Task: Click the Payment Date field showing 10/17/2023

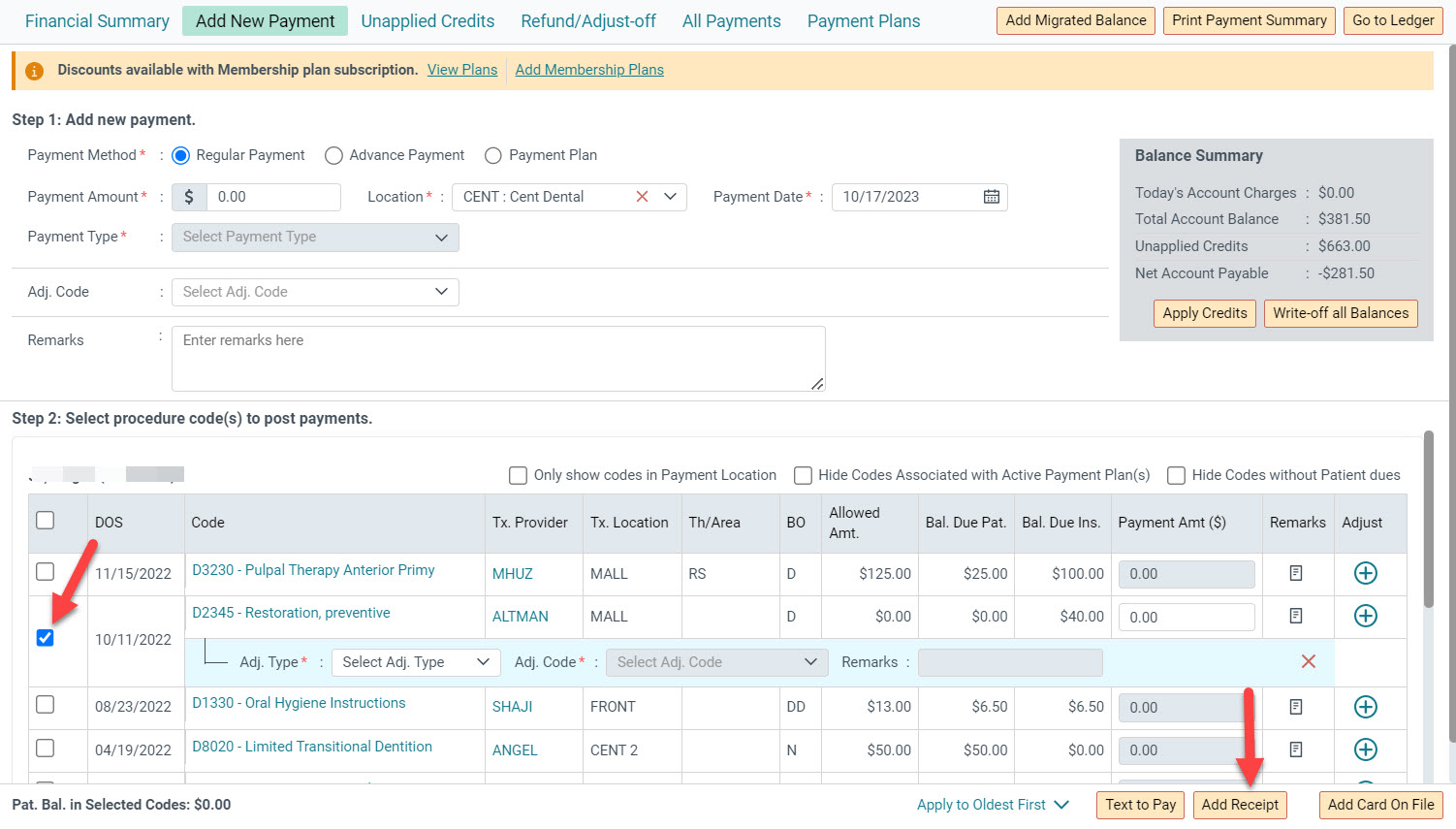Action: click(919, 197)
